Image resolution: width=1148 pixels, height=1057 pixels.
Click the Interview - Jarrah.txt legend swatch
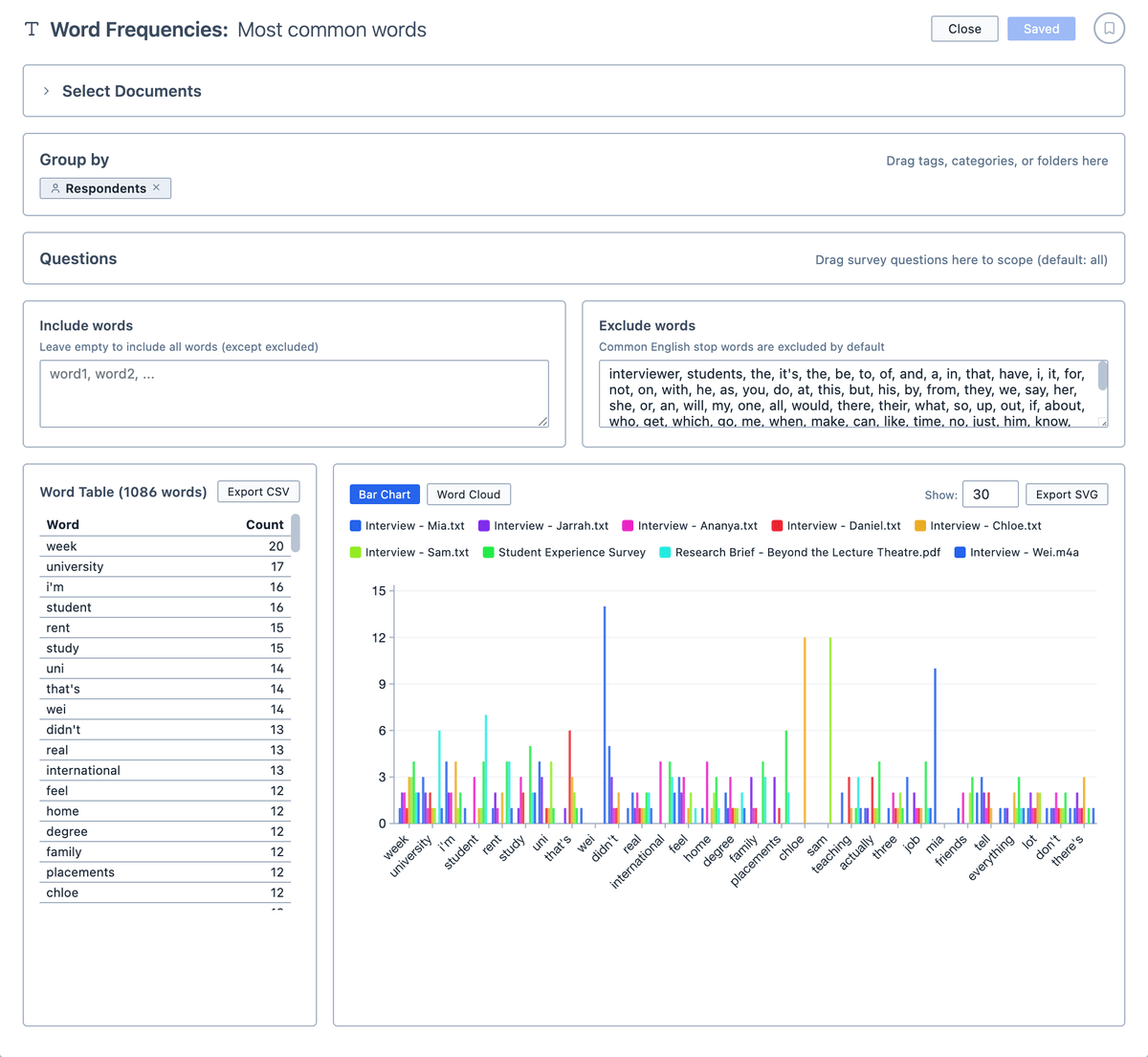click(484, 526)
